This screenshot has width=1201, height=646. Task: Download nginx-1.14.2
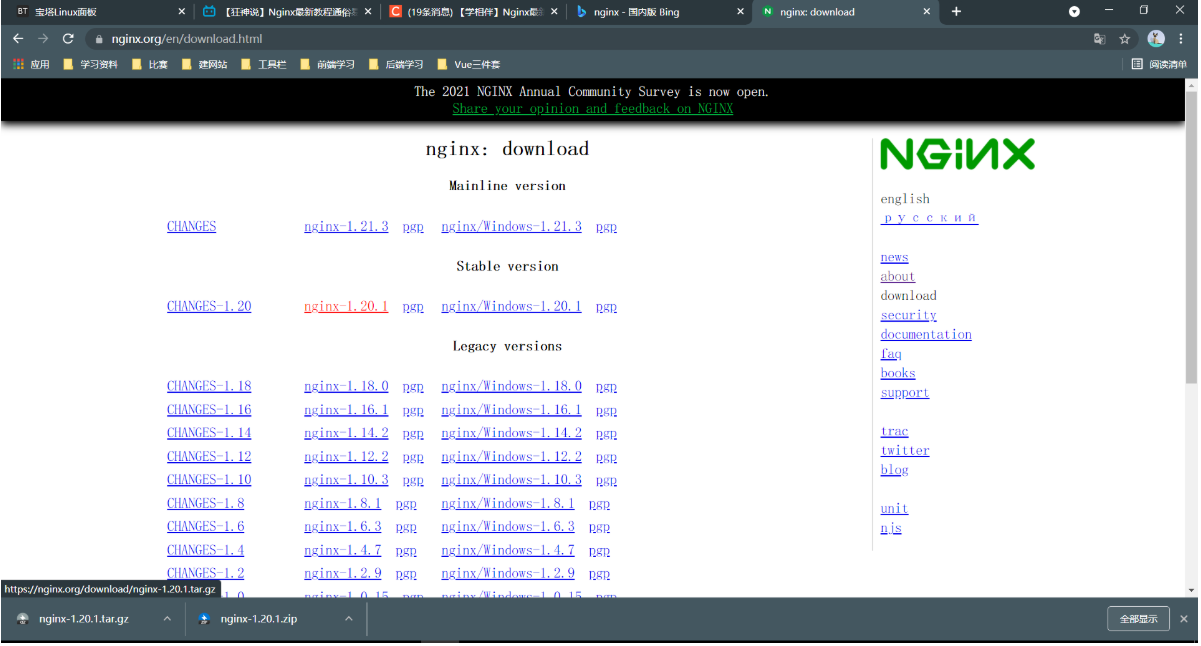point(346,433)
